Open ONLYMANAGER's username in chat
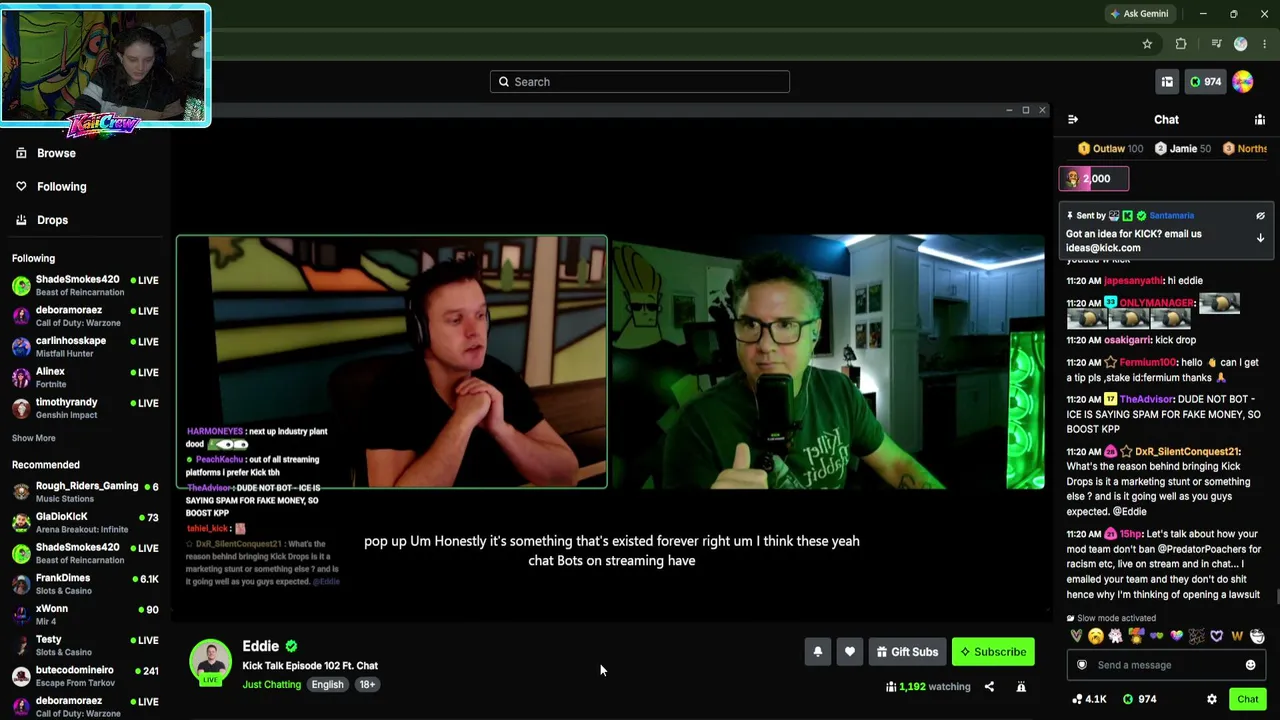Image resolution: width=1280 pixels, height=720 pixels. [x=1157, y=303]
